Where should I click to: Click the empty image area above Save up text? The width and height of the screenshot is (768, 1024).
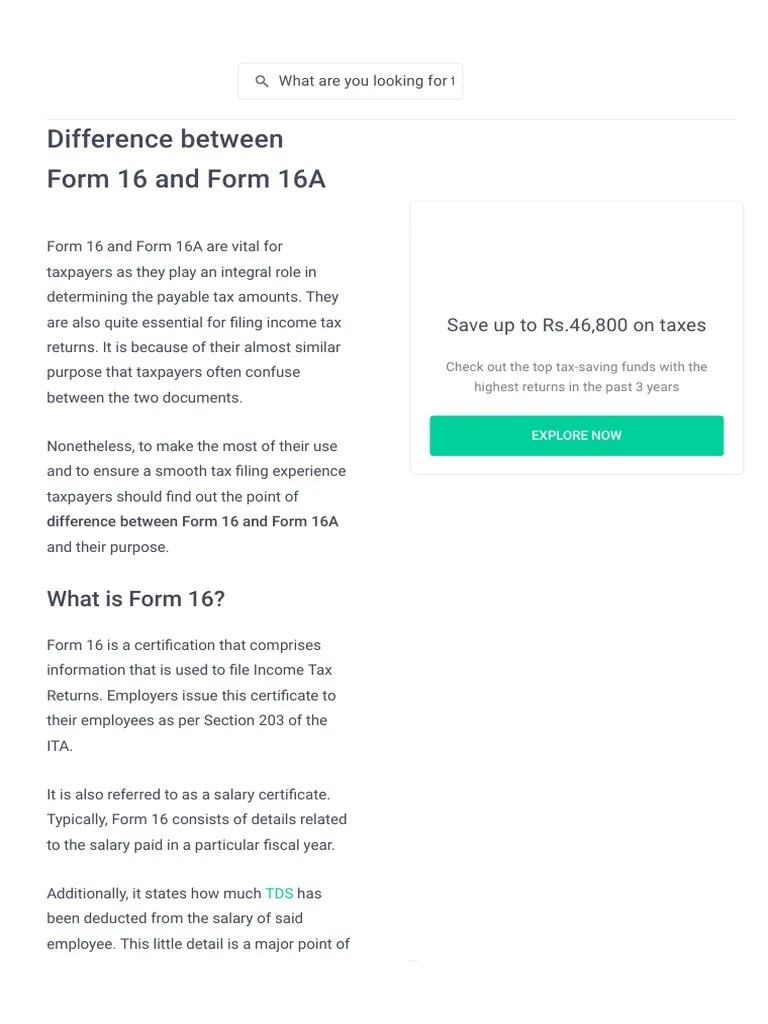576,255
